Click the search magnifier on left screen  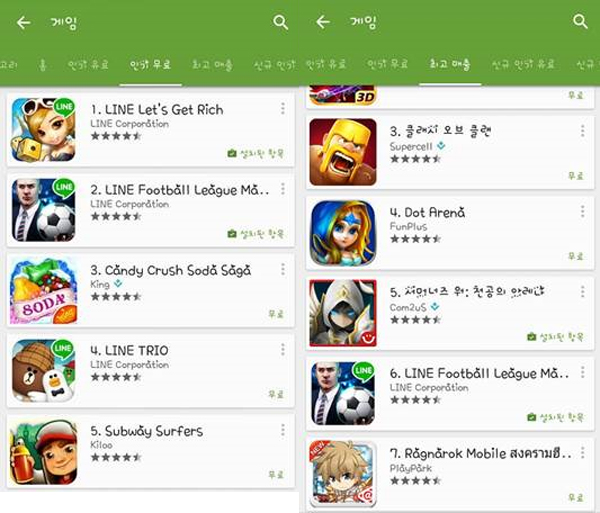coord(280,22)
